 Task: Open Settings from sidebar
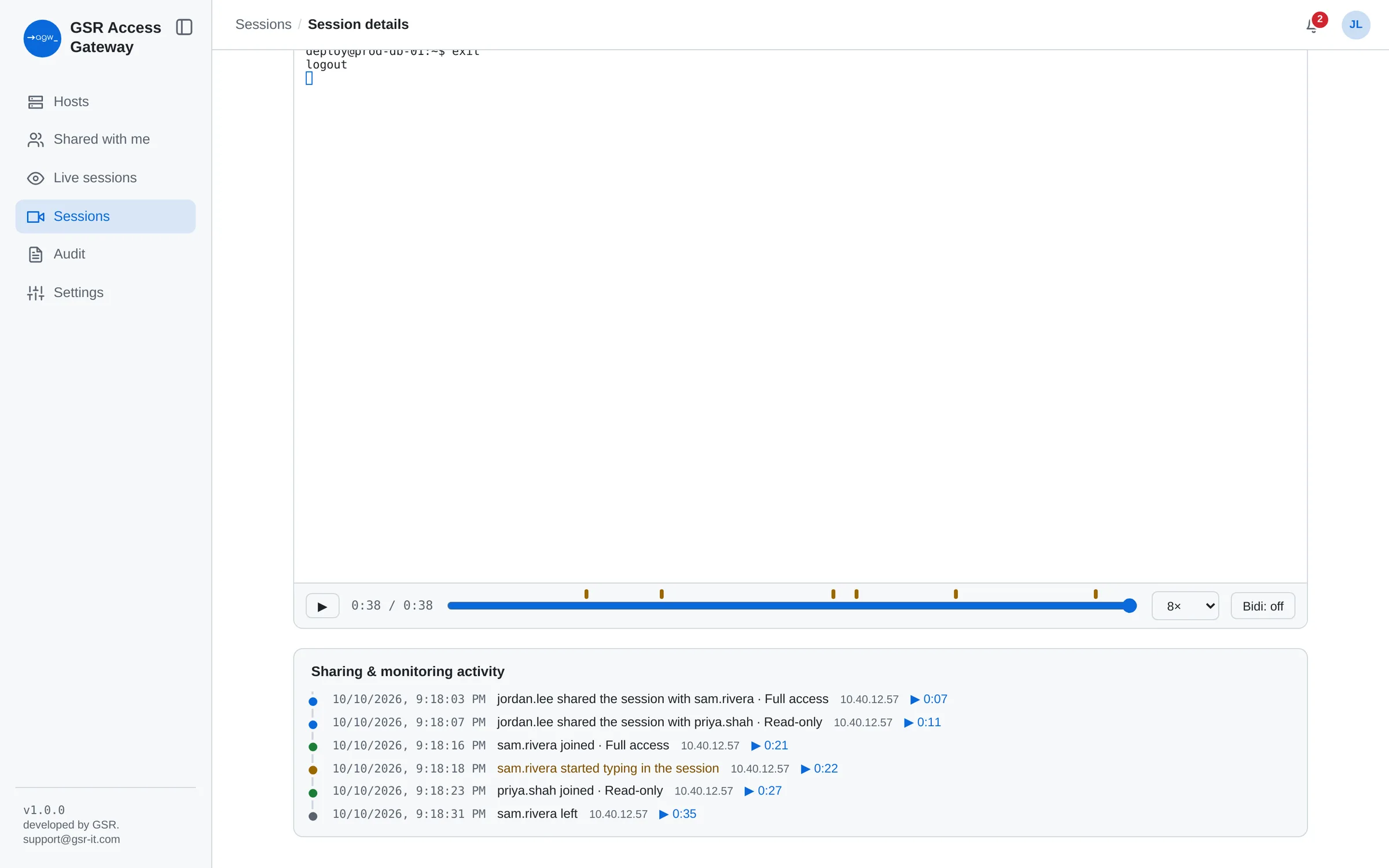pos(105,293)
